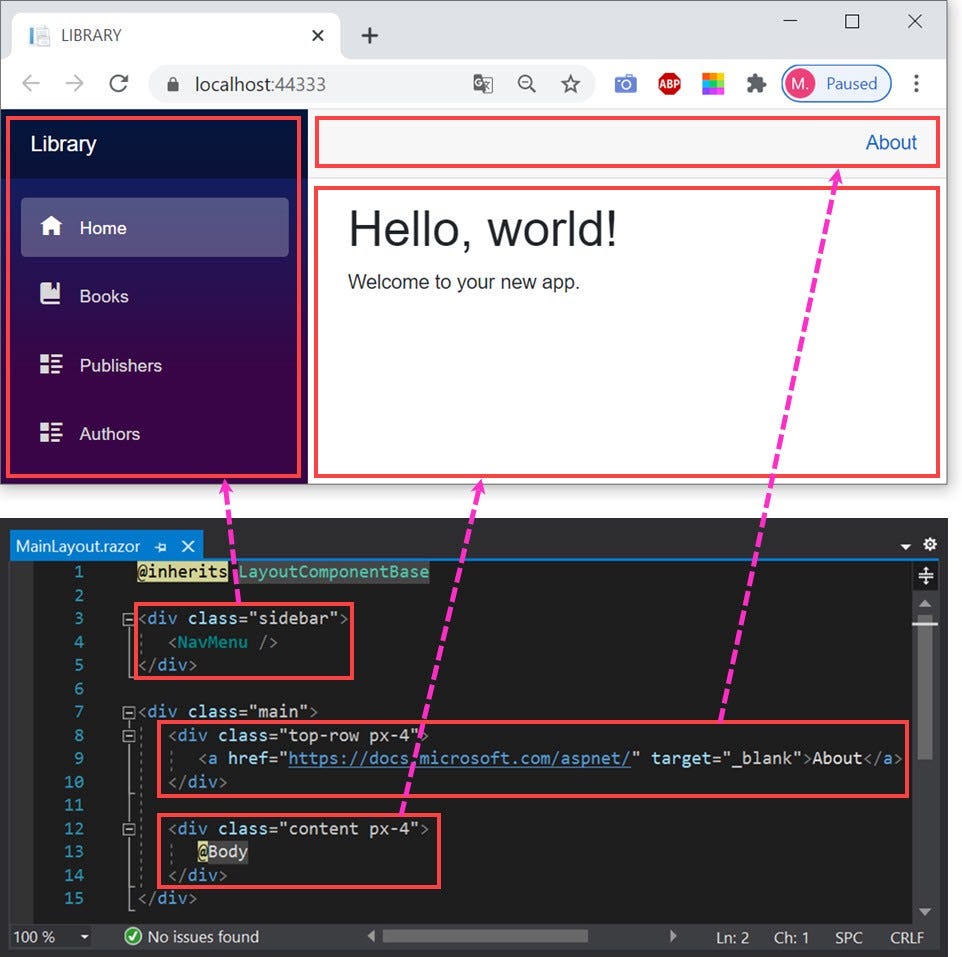Click the puzzle-piece extensions icon

point(755,84)
